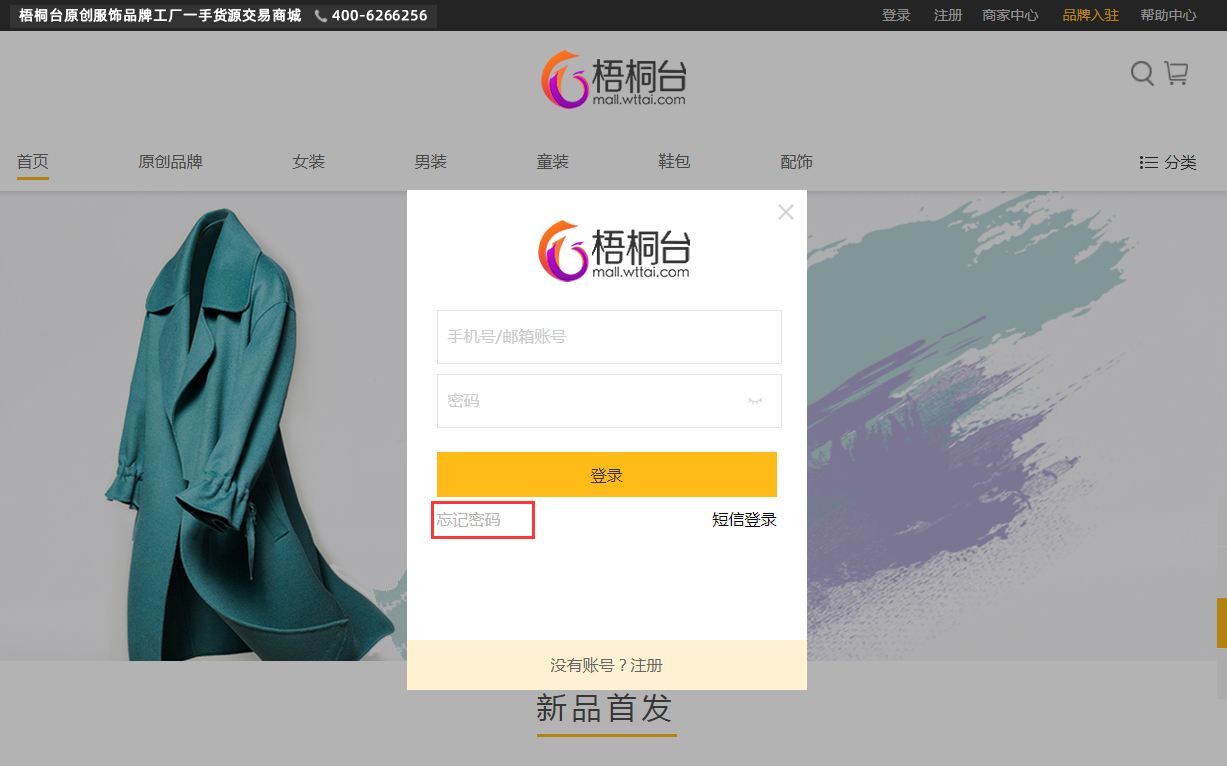Open 帮助中心 from top bar
The height and width of the screenshot is (766, 1227).
[x=1168, y=16]
